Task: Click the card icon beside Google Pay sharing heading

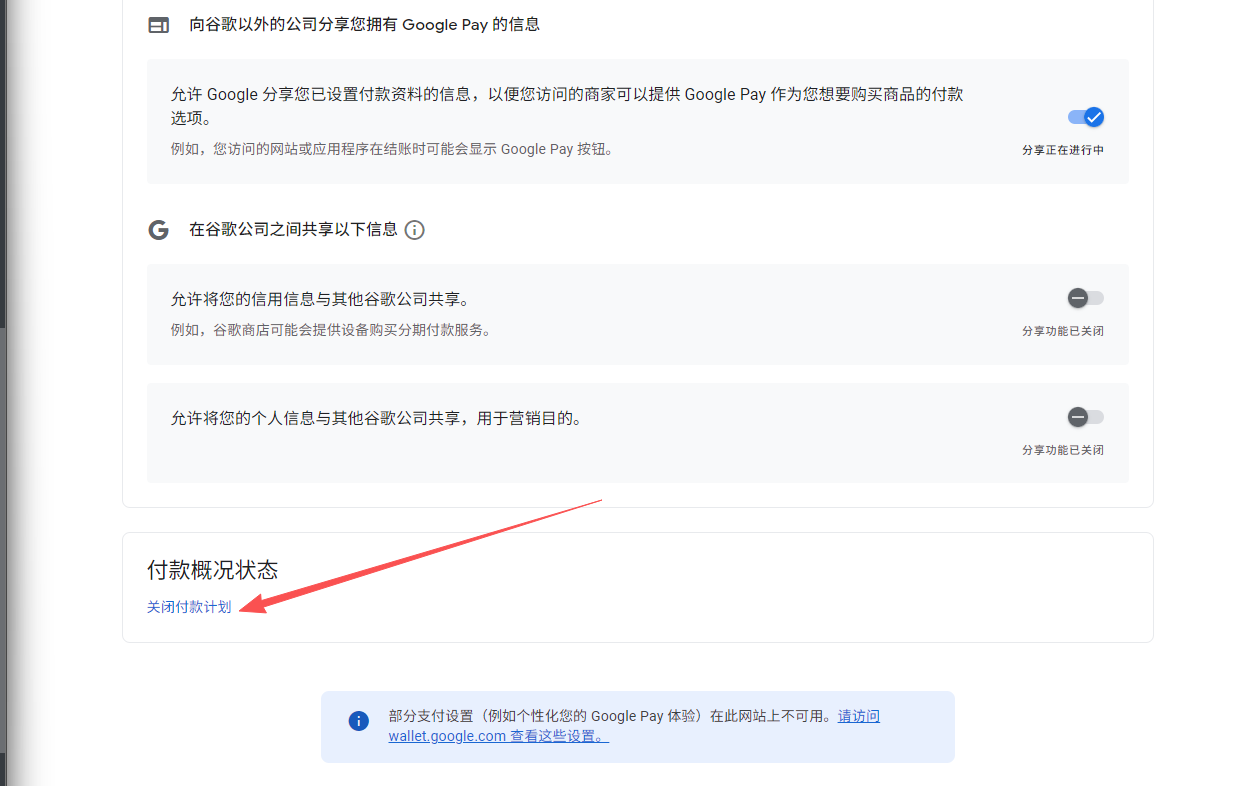Action: click(158, 25)
